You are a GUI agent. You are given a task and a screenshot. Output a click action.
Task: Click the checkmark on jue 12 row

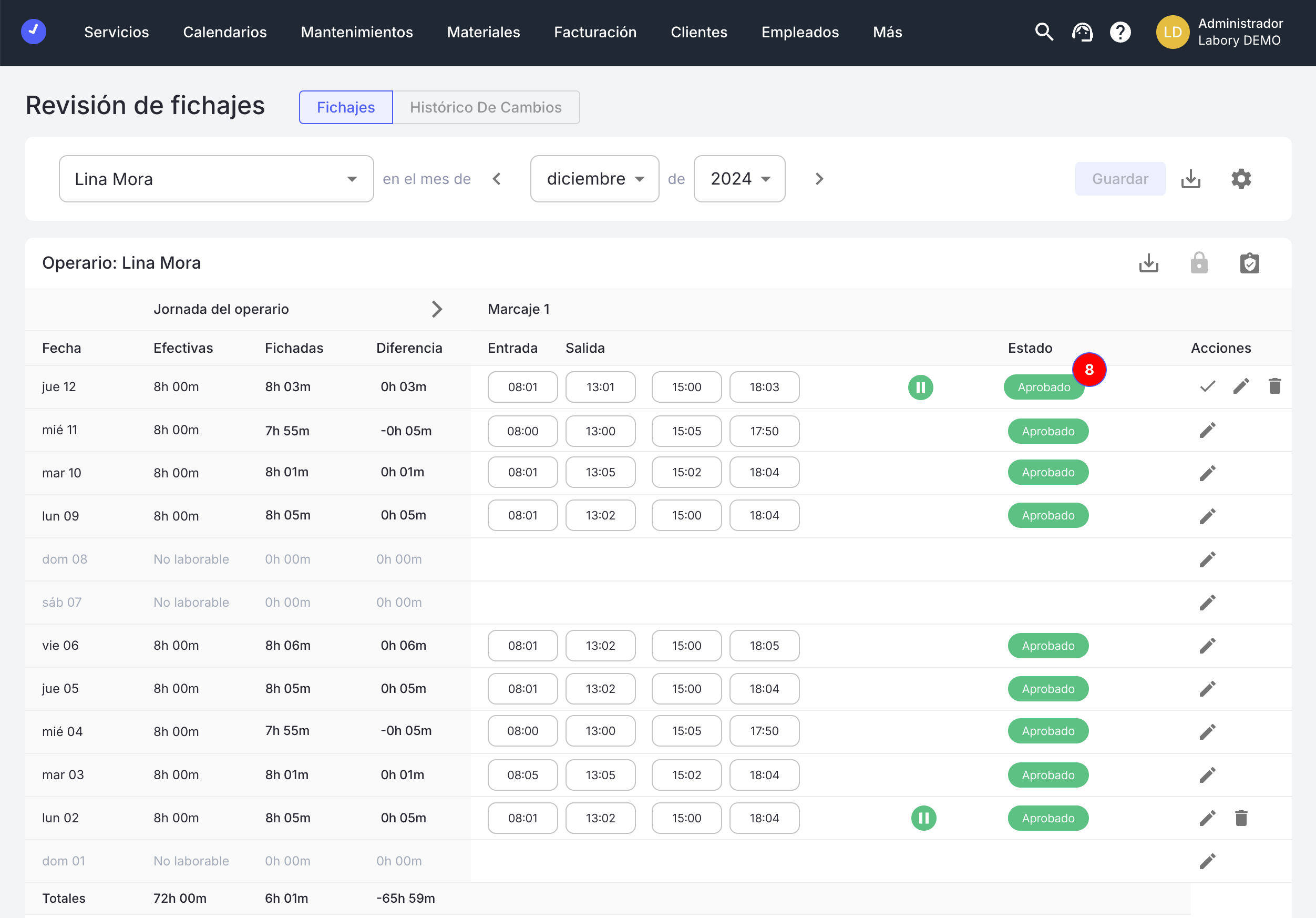(1207, 386)
